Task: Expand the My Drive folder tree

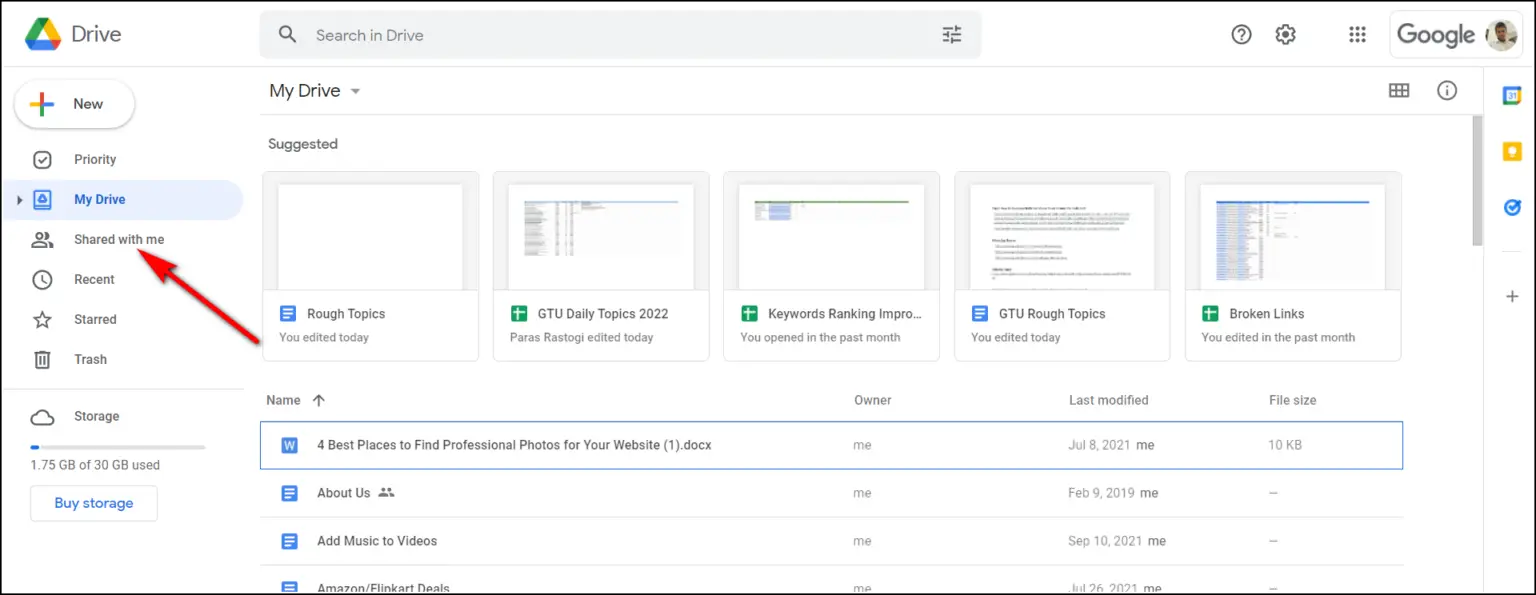Action: (19, 200)
